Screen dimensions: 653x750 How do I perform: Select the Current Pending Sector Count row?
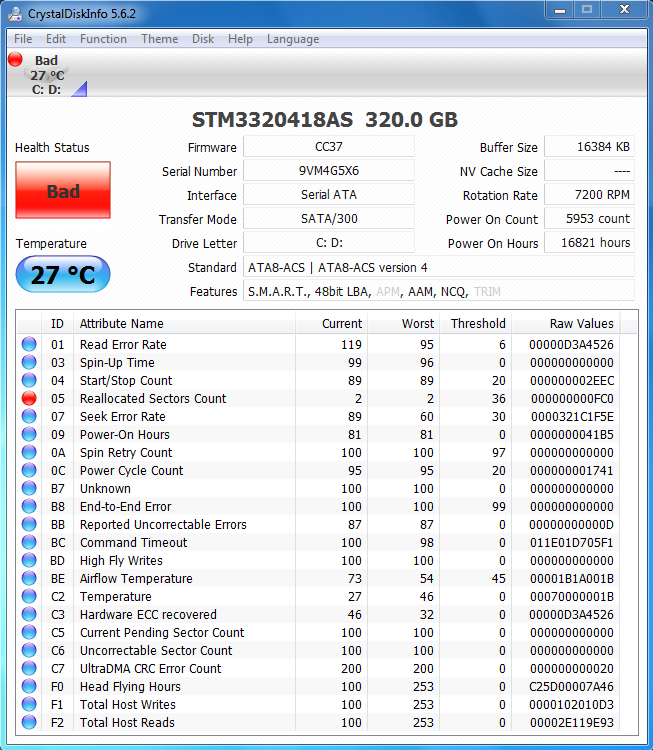pos(162,632)
